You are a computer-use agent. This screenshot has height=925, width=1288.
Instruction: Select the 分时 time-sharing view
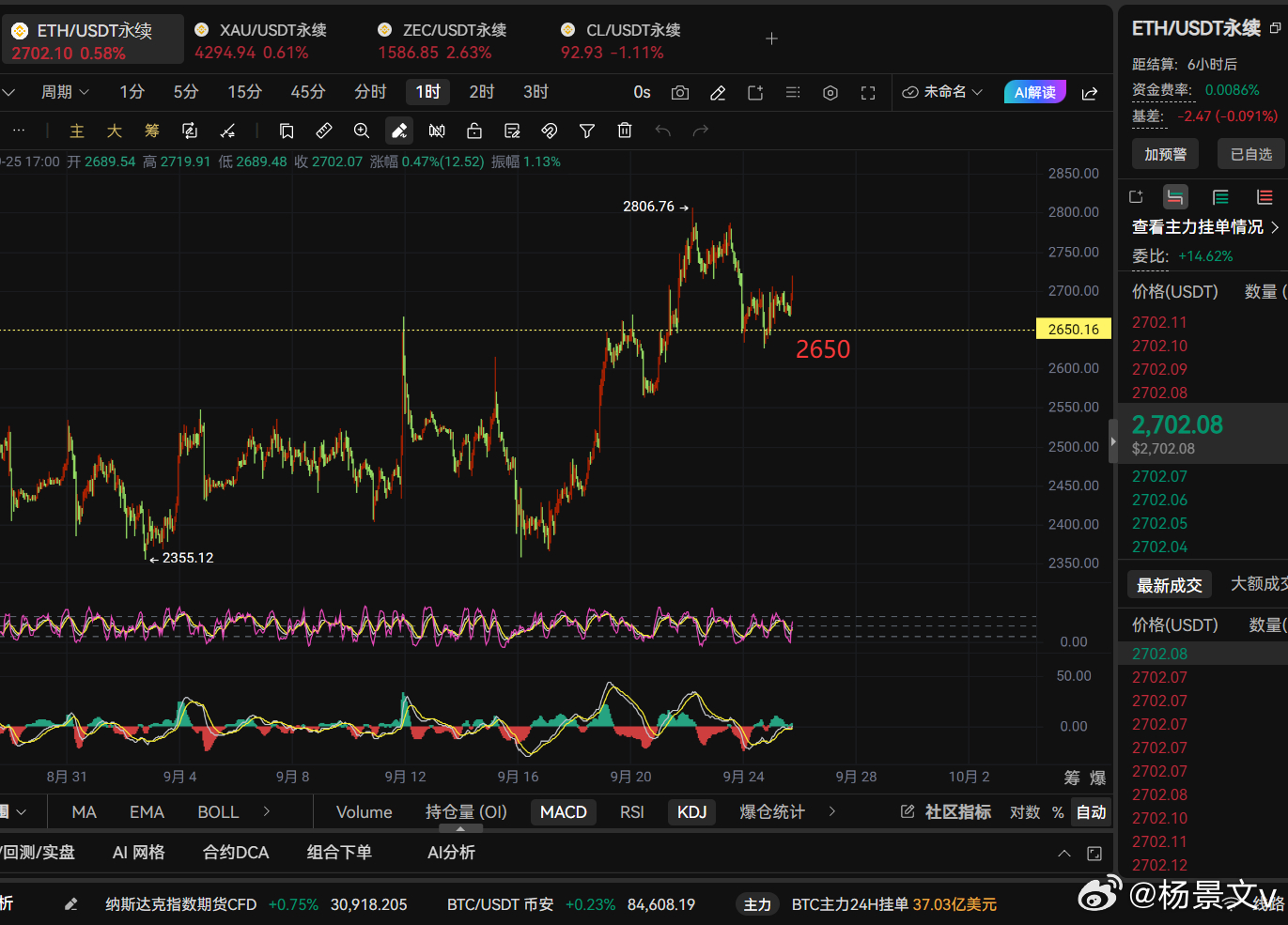370,92
